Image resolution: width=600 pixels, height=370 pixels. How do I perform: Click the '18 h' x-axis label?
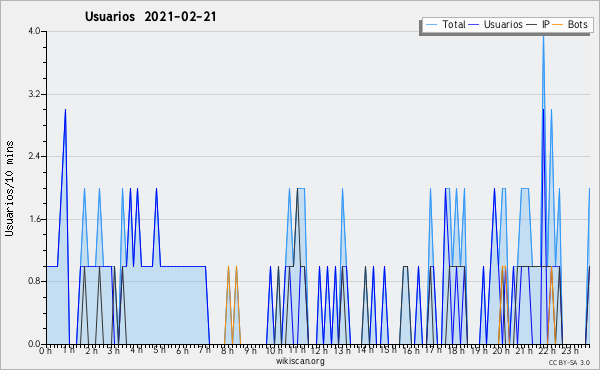coord(456,351)
